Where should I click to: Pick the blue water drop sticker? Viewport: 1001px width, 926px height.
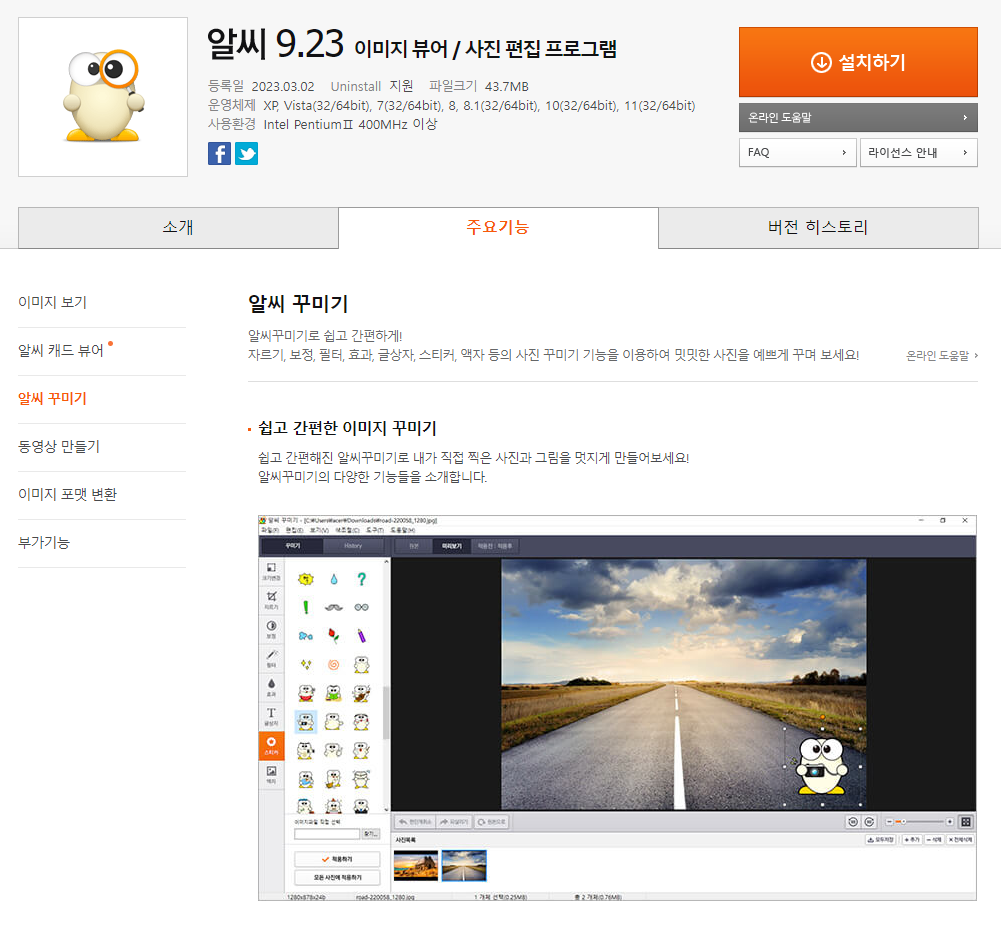(x=334, y=579)
